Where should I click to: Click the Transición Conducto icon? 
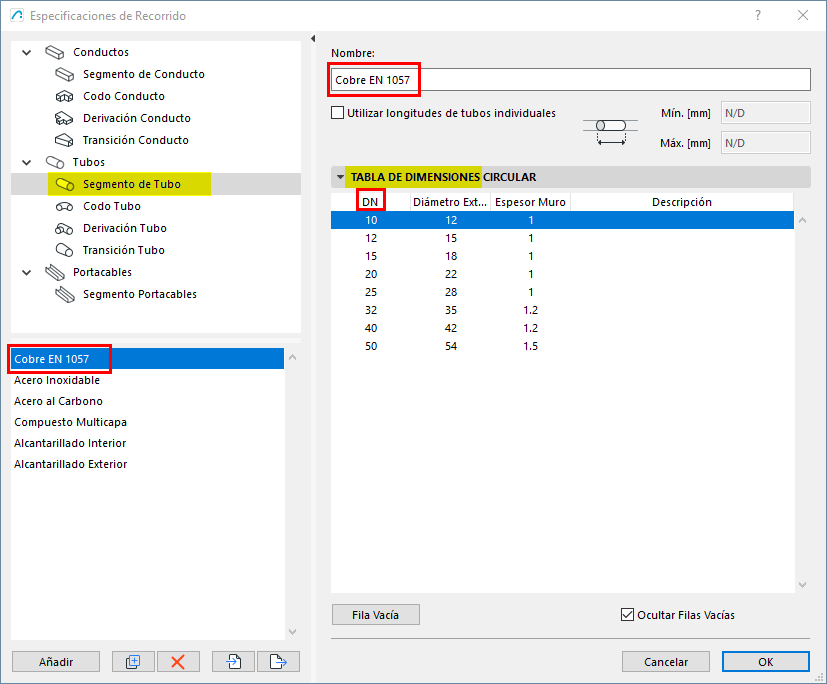64,140
